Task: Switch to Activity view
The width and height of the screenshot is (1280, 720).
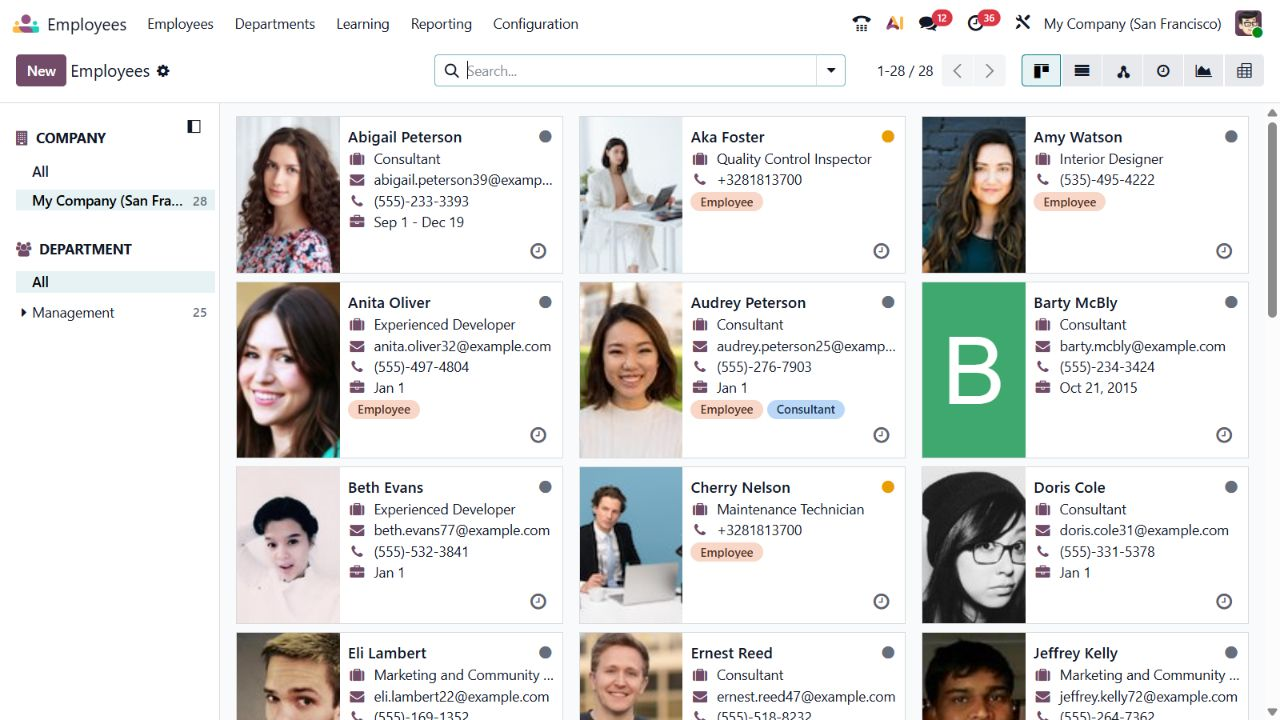Action: pos(1163,71)
